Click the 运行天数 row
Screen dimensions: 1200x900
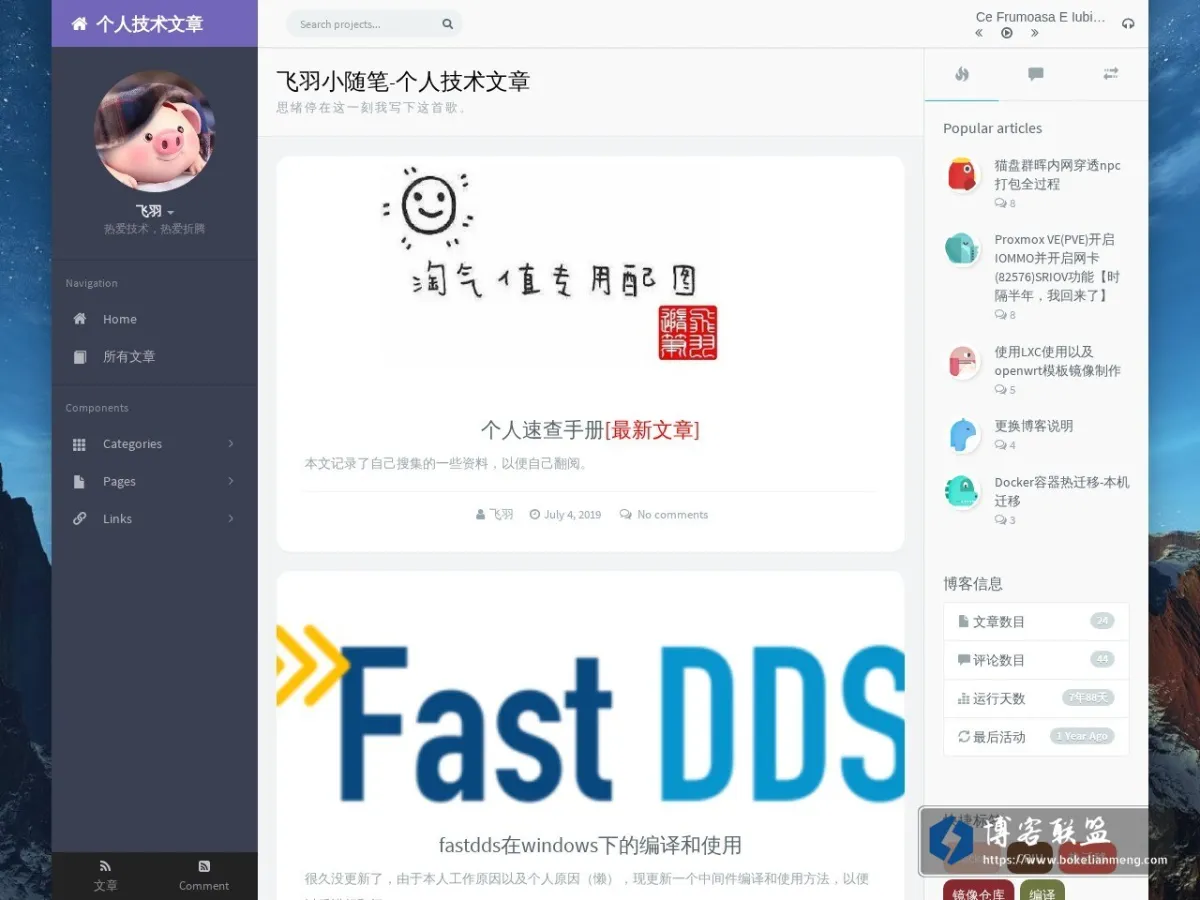(x=1036, y=698)
